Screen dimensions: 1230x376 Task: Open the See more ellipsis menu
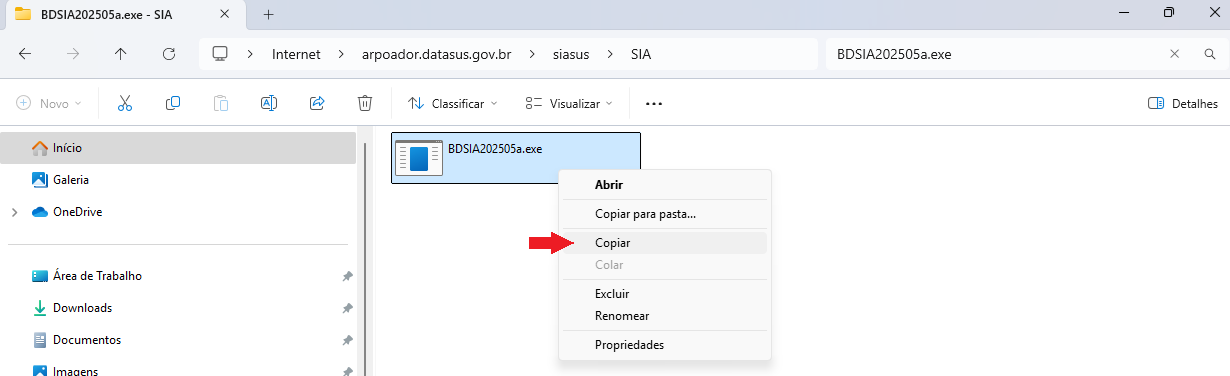654,103
